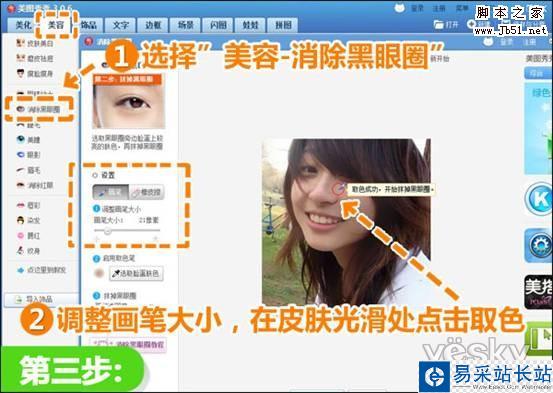This screenshot has width=553, height=393.
Task: Open the 消除红眼 red-eye removal tool
Action: (x=35, y=185)
